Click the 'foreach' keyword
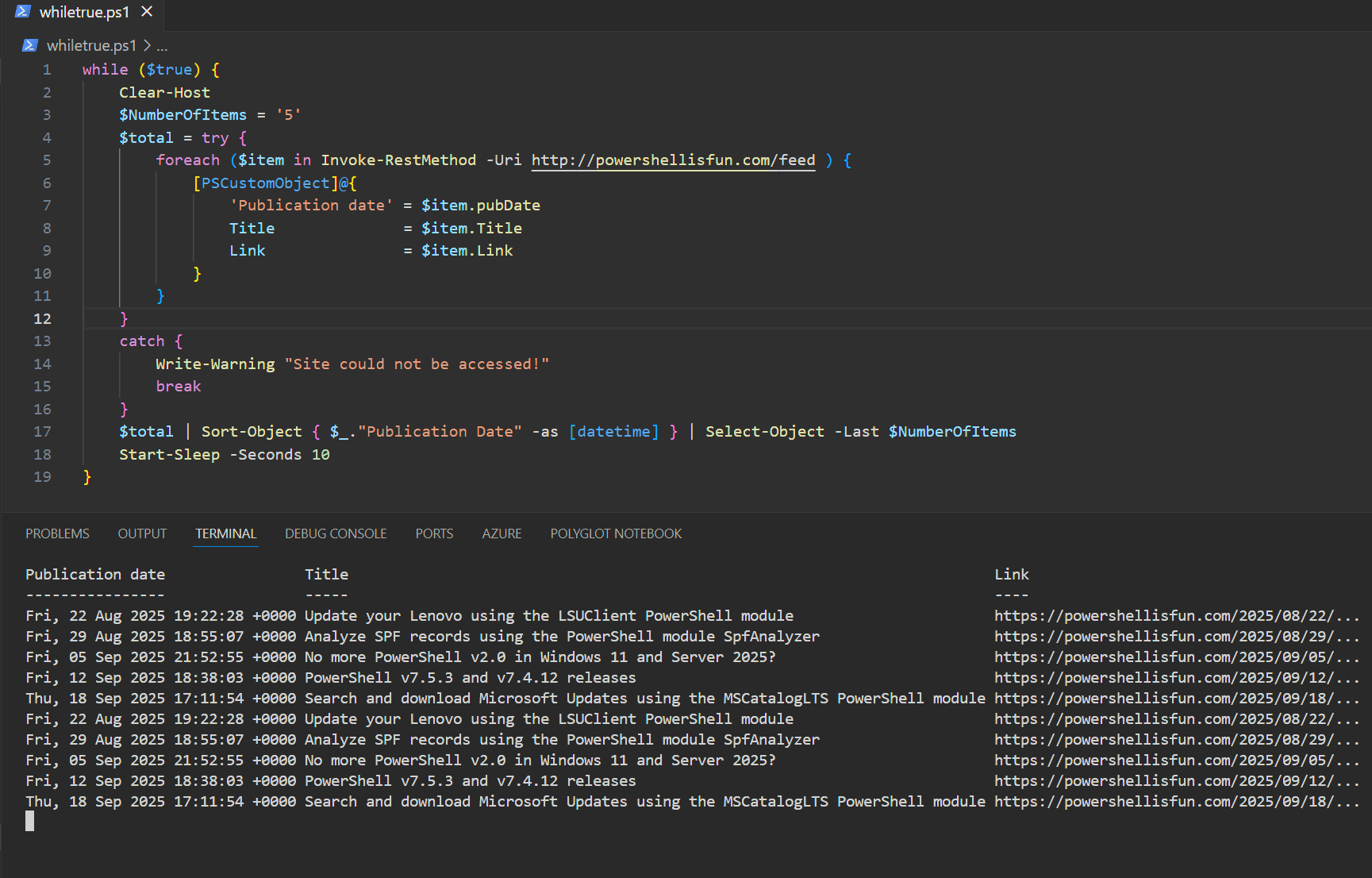The height and width of the screenshot is (878, 1372). click(x=187, y=160)
